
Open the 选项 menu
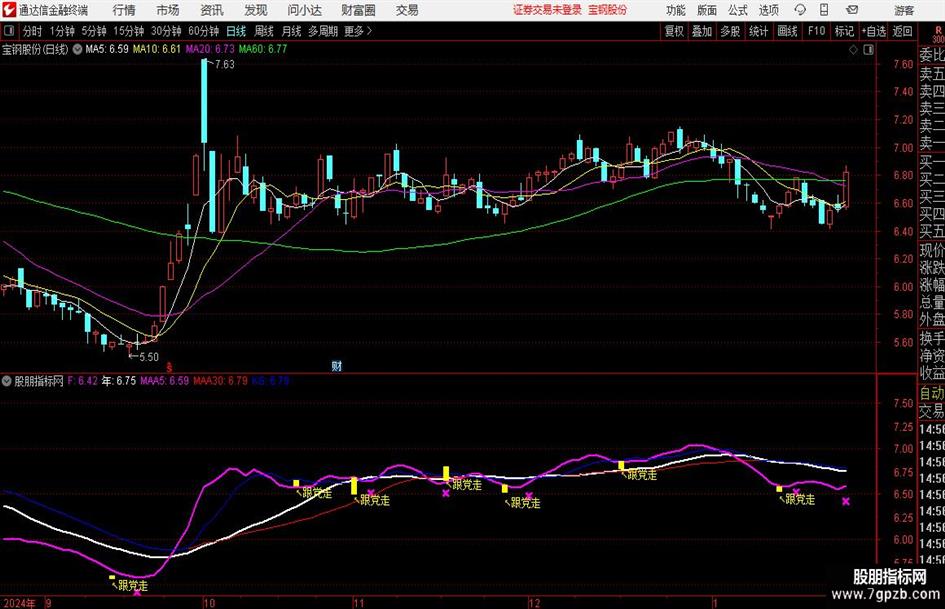pos(768,10)
